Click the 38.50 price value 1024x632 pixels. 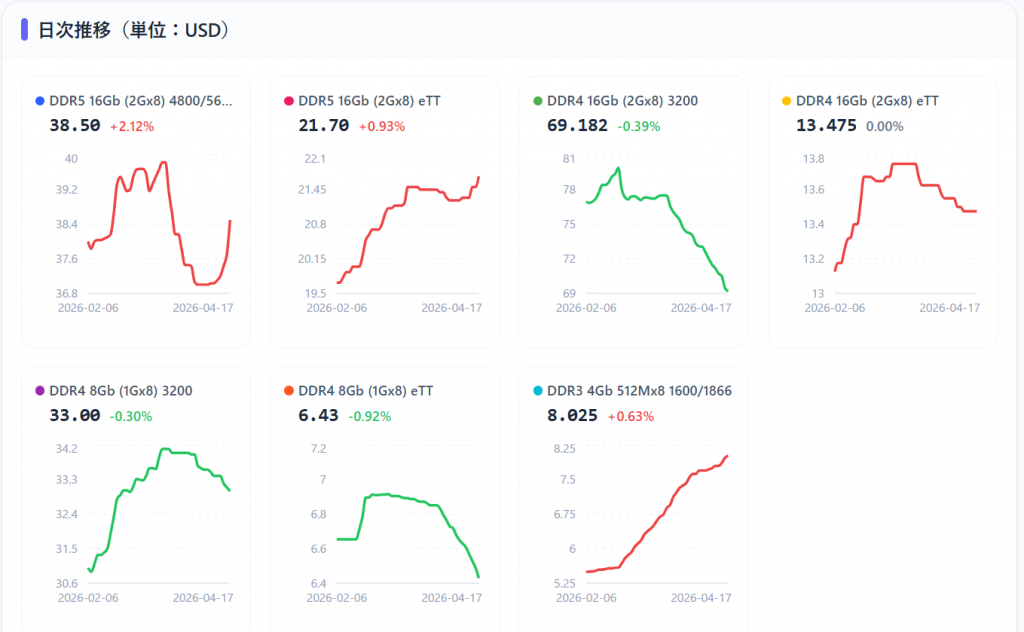point(75,126)
